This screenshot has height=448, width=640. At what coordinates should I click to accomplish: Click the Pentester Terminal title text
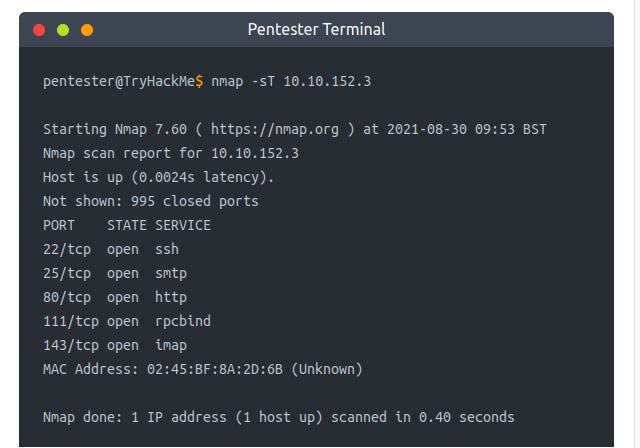[316, 30]
